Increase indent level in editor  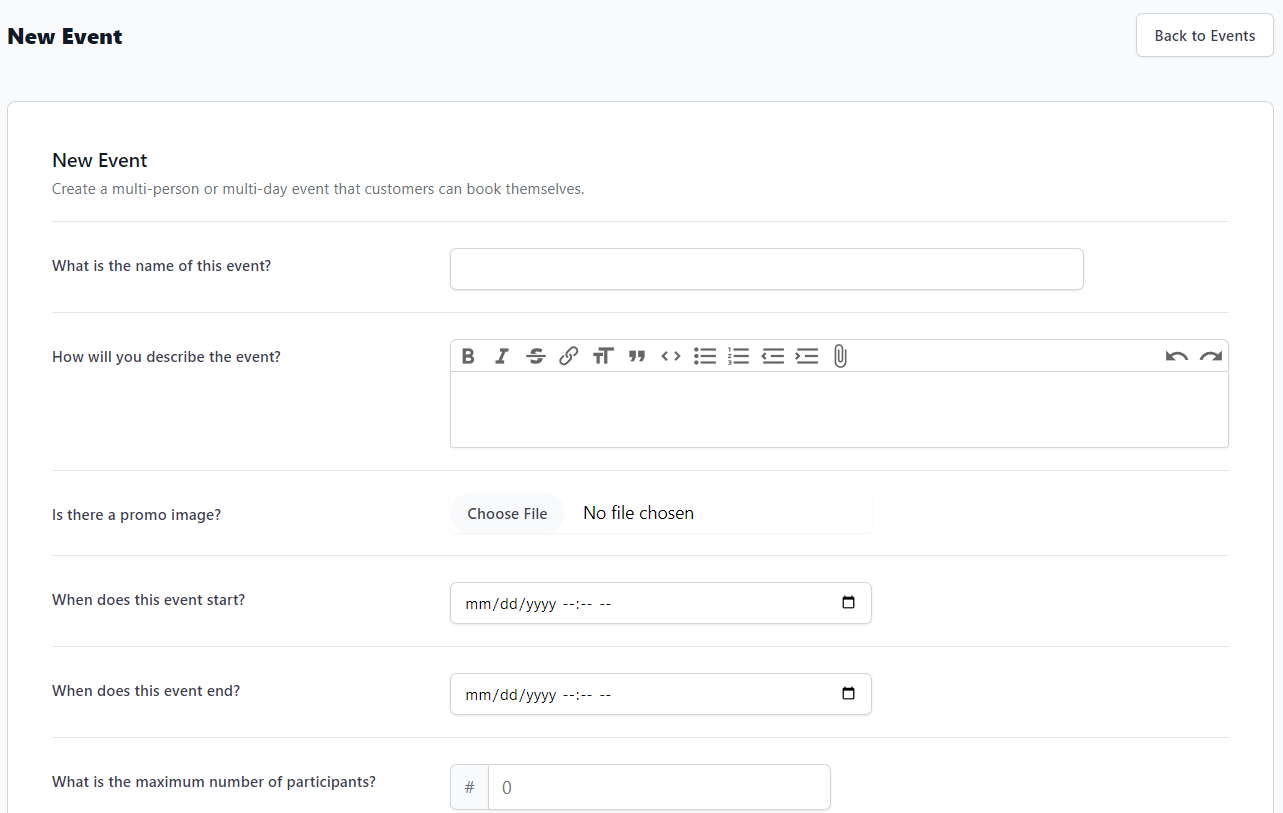[807, 356]
